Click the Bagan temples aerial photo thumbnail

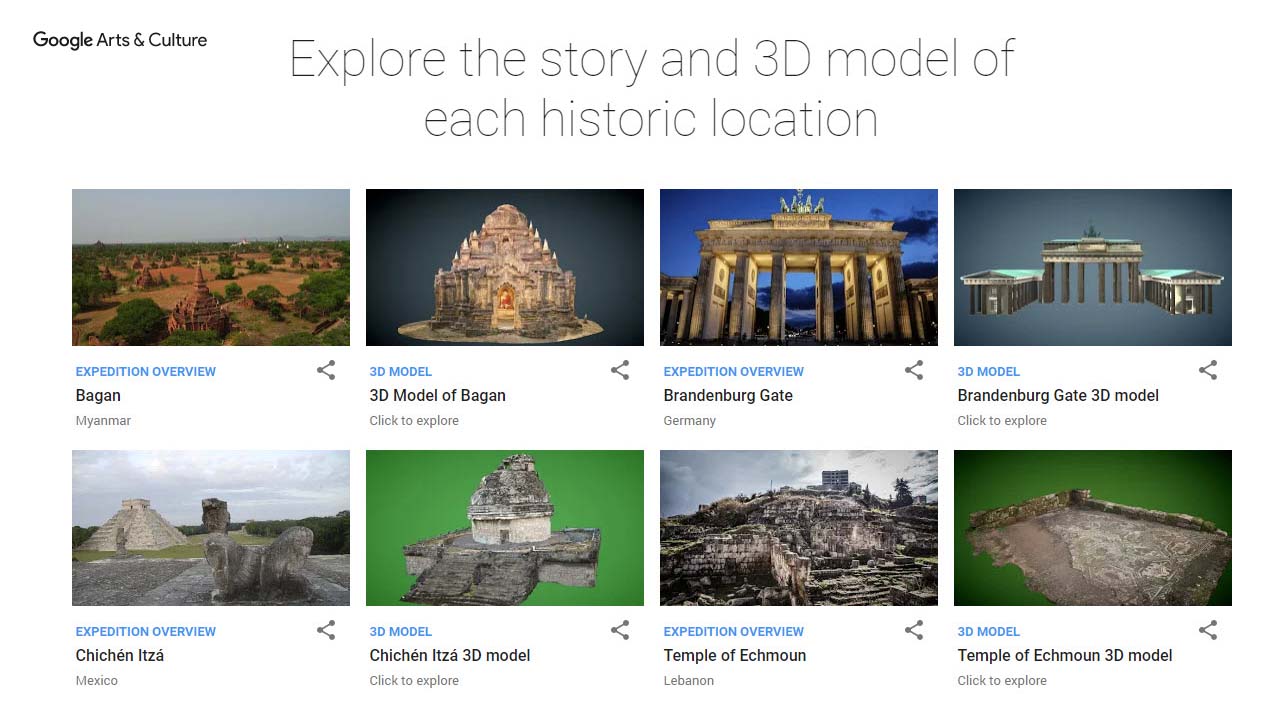210,267
